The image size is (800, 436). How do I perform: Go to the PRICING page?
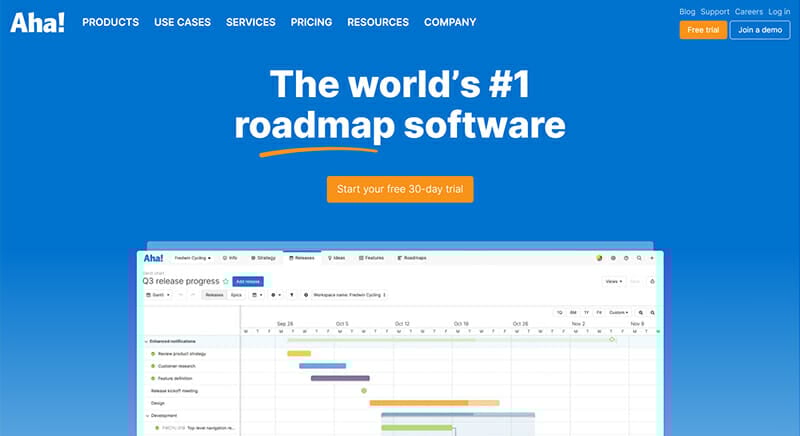[x=311, y=22]
